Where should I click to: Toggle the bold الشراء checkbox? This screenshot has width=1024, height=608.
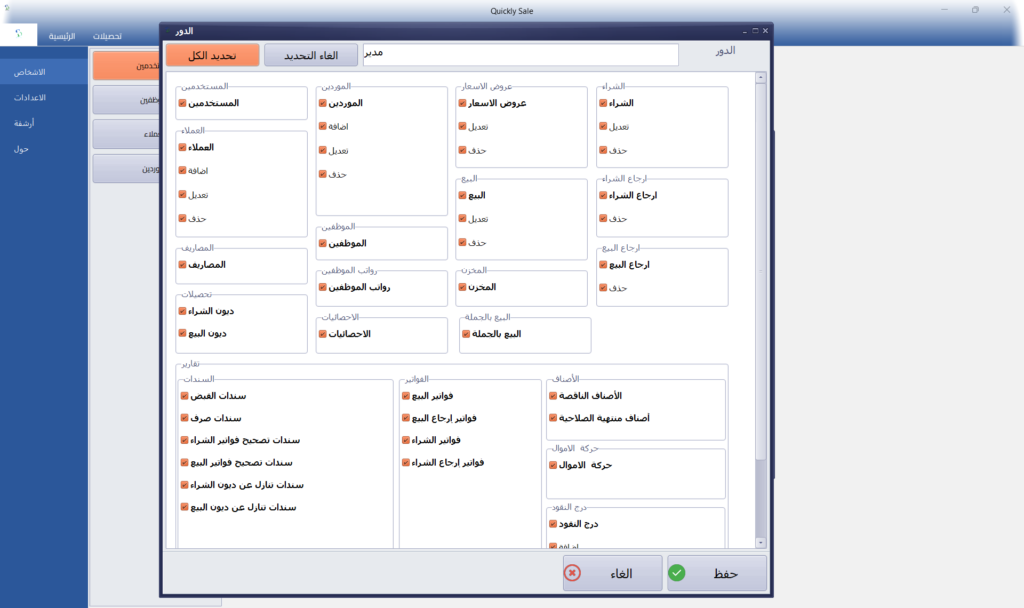tap(603, 103)
